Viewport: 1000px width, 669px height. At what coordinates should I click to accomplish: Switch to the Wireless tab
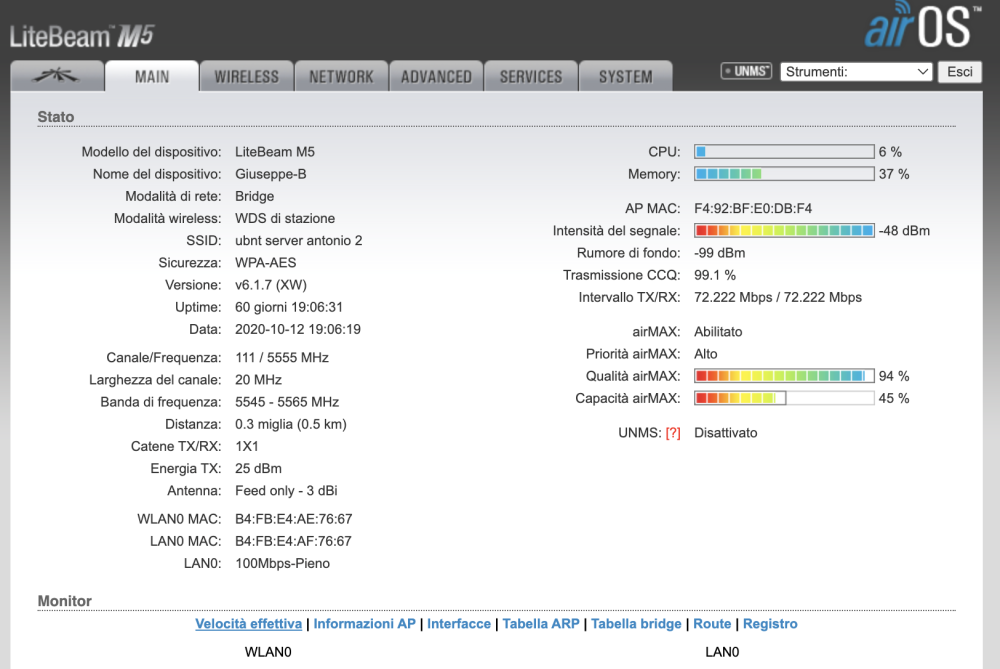[246, 76]
